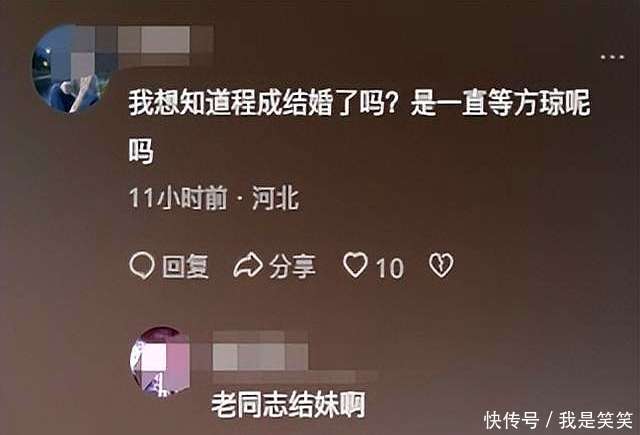This screenshot has width=640, height=435.
Task: Dislike the comment with broken heart icon
Action: pyautogui.click(x=441, y=265)
